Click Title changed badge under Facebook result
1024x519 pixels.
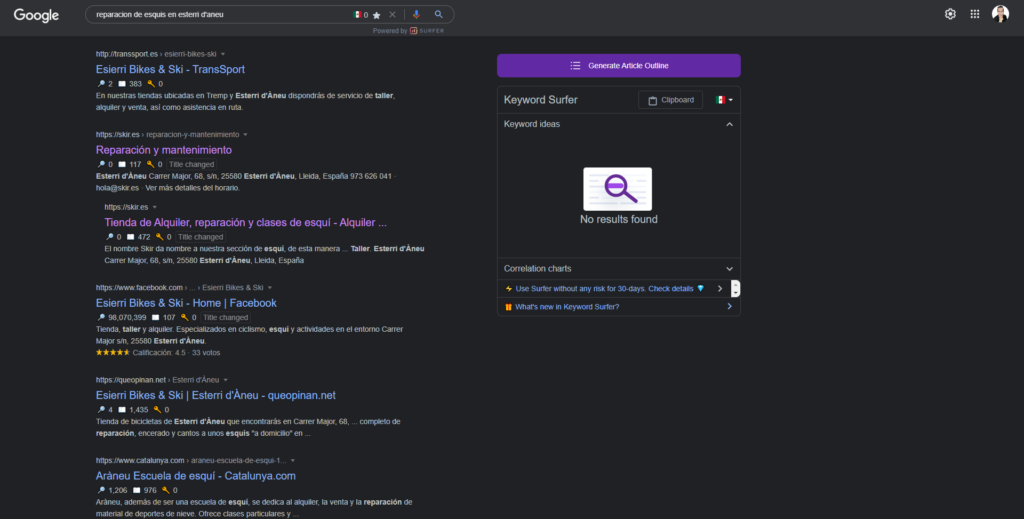(225, 317)
